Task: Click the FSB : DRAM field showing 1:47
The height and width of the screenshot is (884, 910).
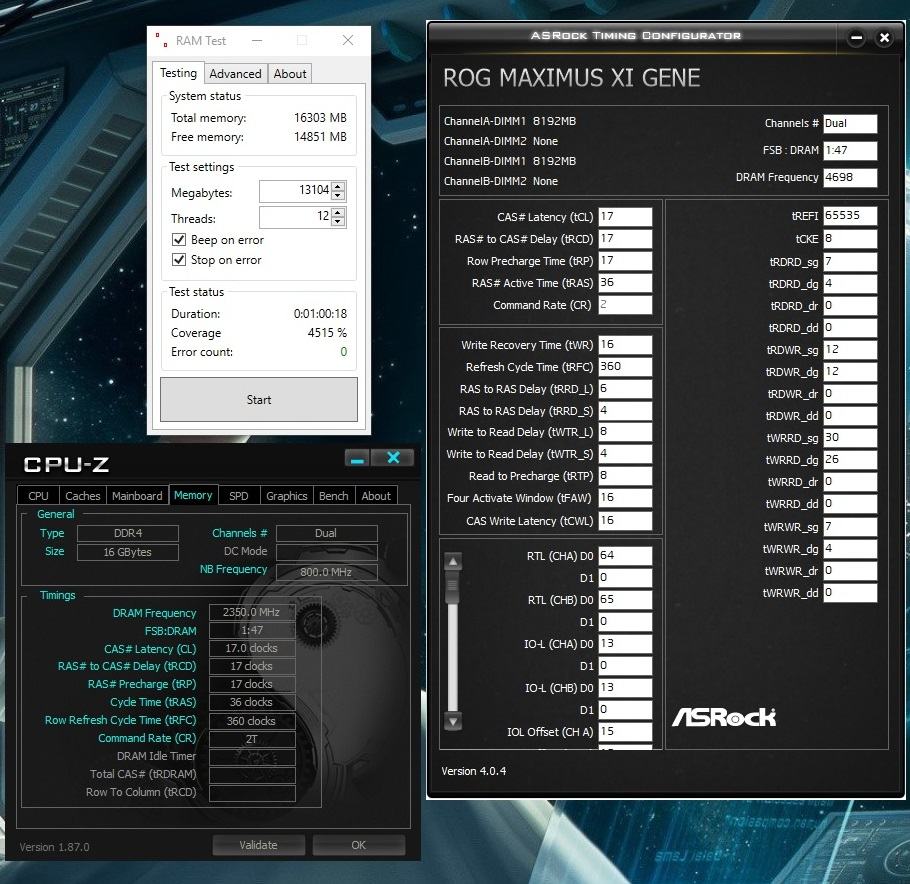Action: click(x=850, y=150)
